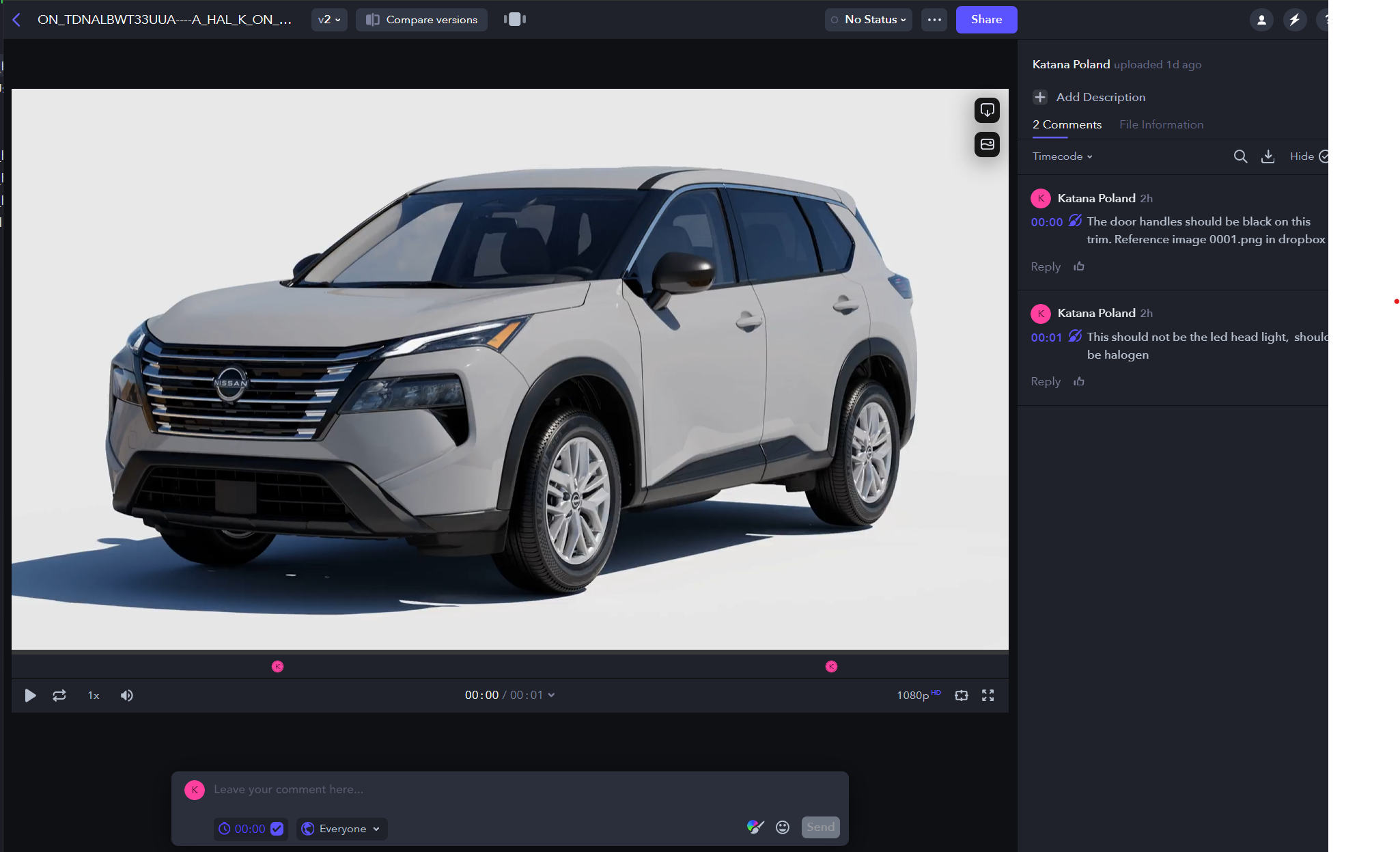The height and width of the screenshot is (852, 1400).
Task: Open the emoji picker icon
Action: coord(783,827)
